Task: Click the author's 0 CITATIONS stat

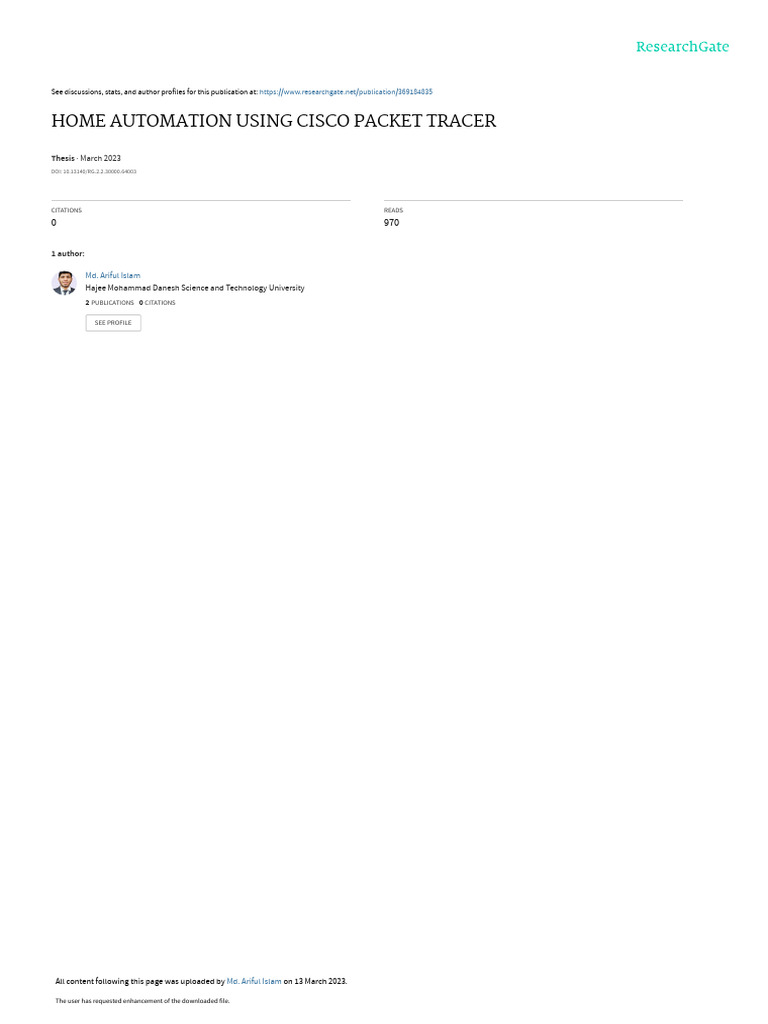Action: (x=157, y=303)
